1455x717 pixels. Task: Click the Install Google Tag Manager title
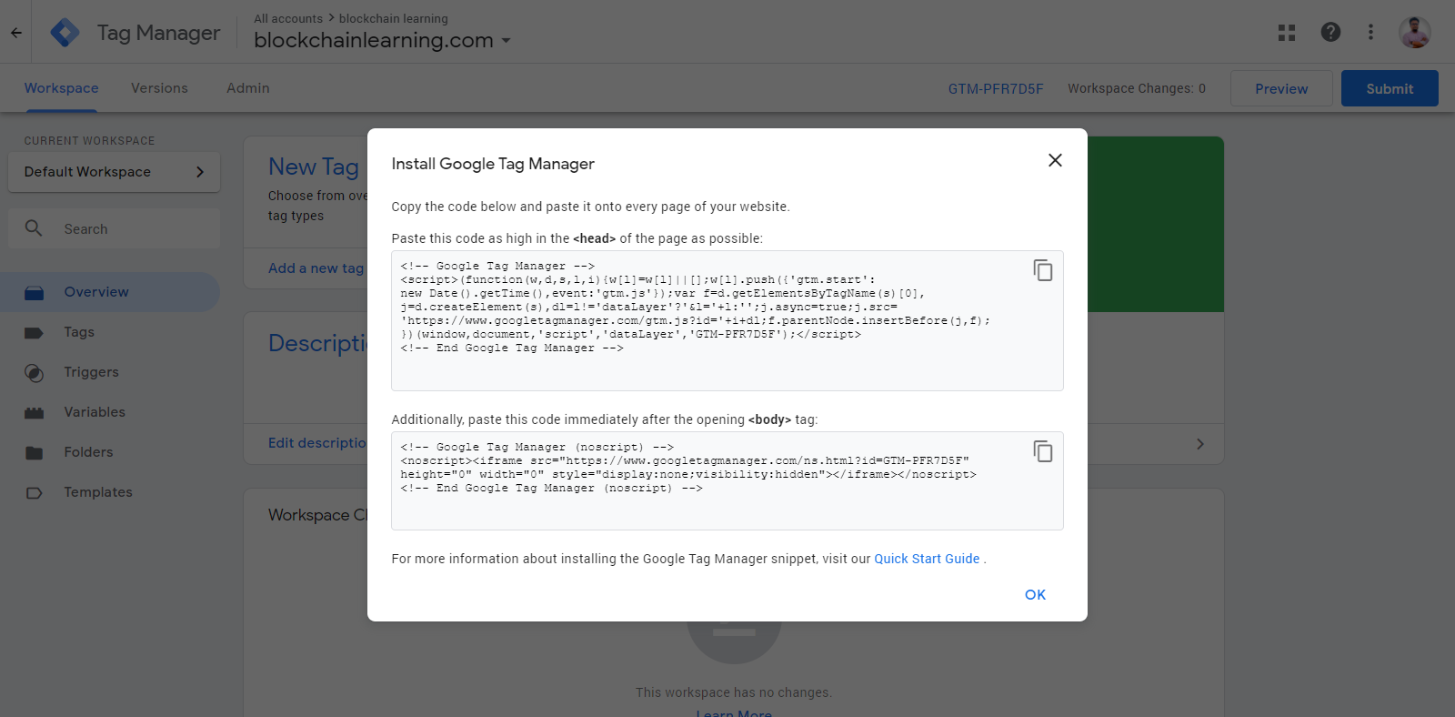(x=493, y=163)
